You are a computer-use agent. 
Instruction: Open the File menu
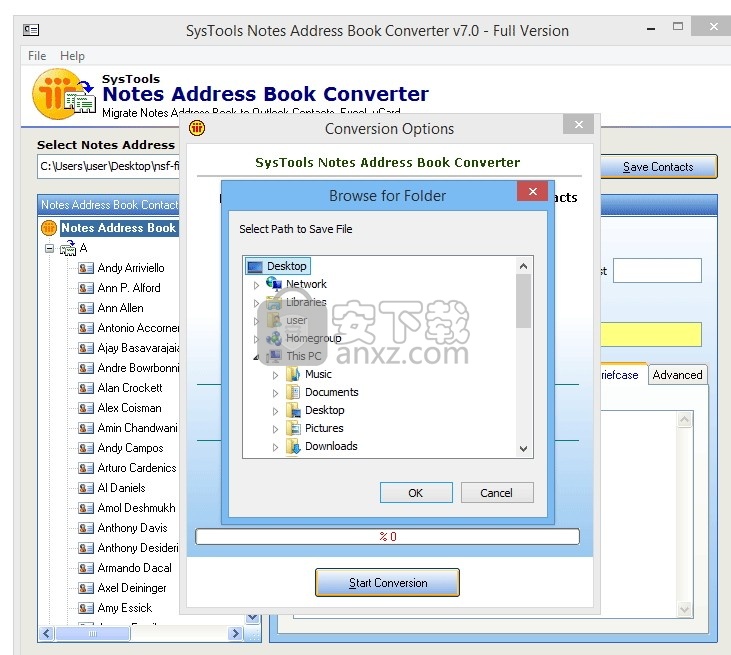coord(37,56)
